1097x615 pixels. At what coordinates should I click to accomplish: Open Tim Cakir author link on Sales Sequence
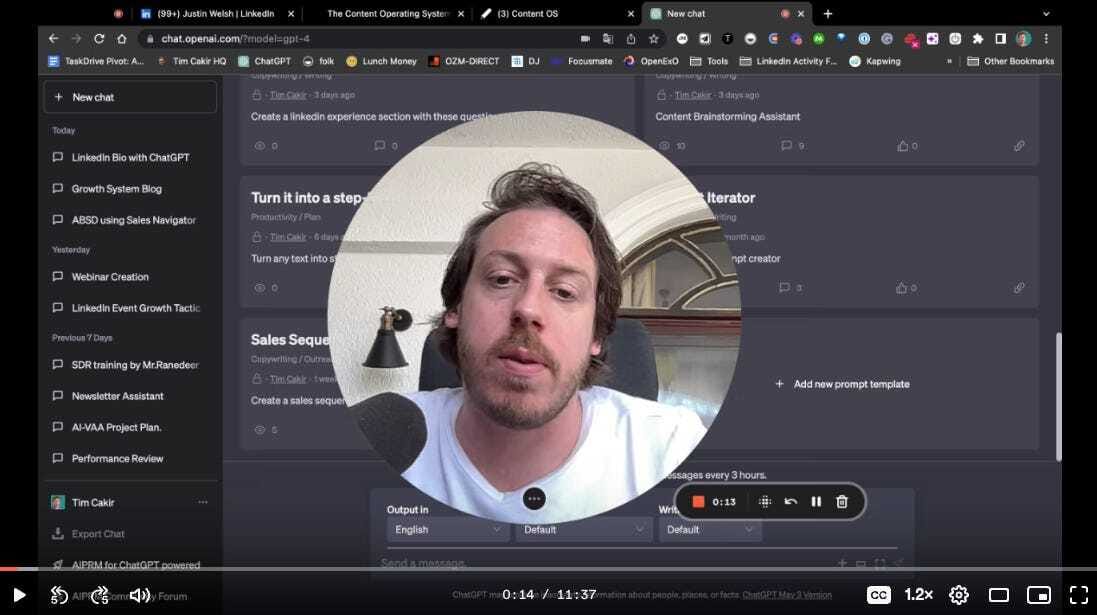pyautogui.click(x=288, y=379)
